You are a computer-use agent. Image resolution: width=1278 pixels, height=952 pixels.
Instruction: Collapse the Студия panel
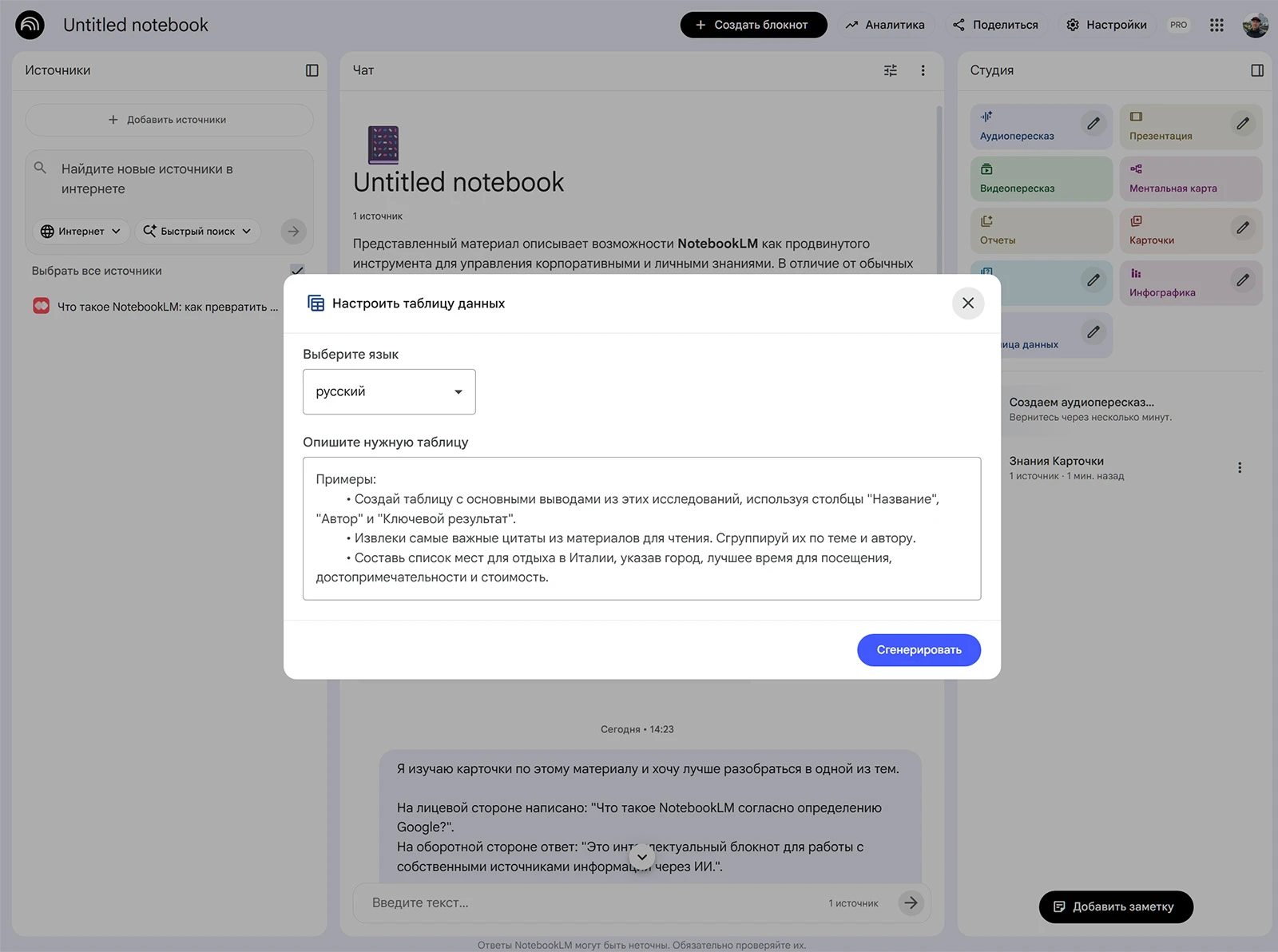point(1257,70)
